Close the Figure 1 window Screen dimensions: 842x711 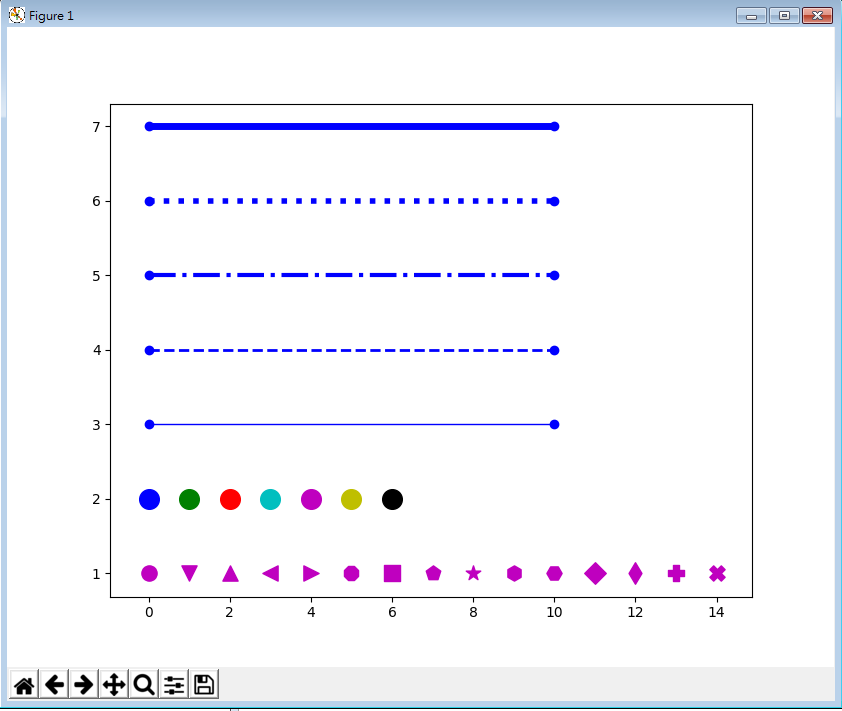[817, 15]
